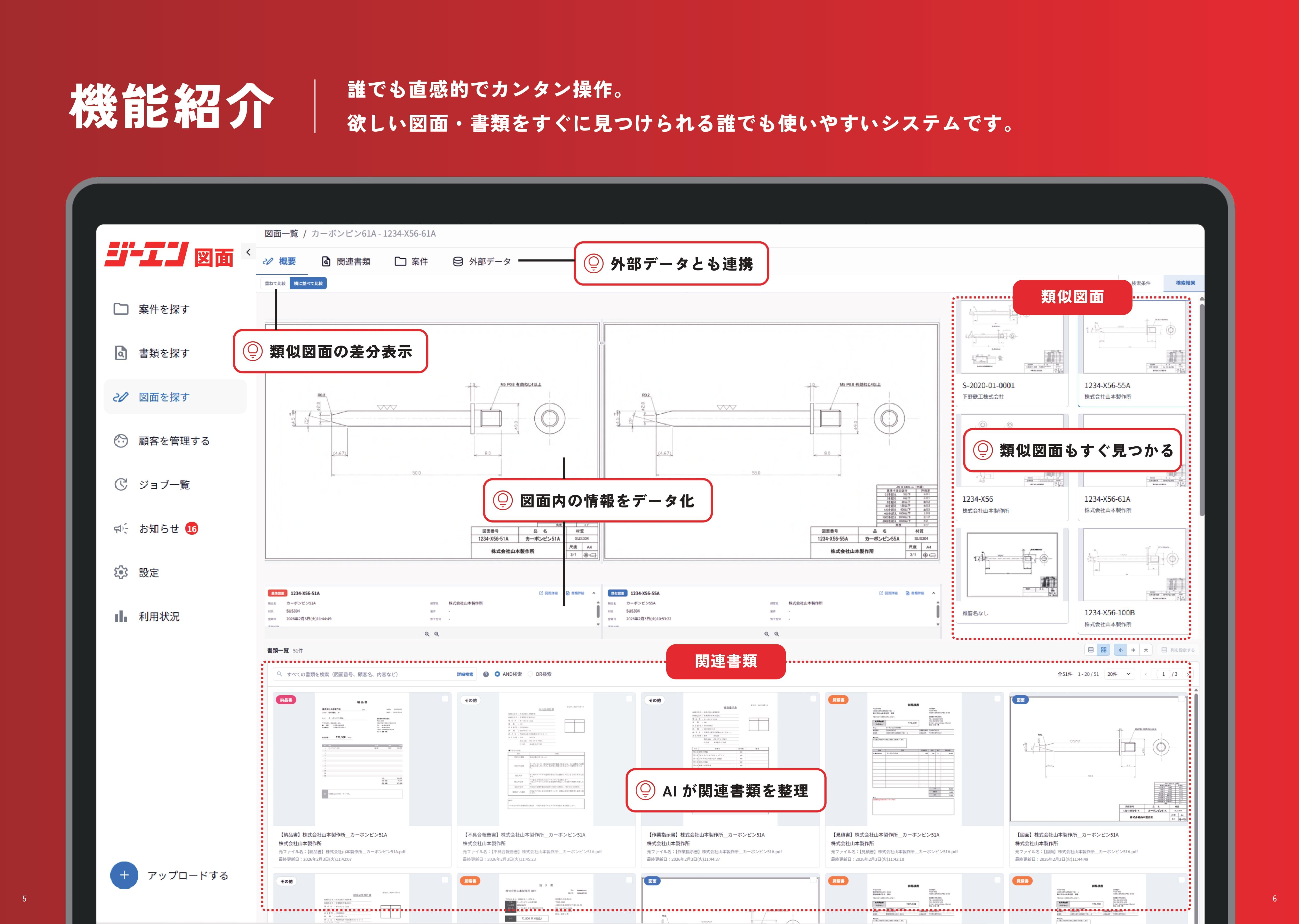Check the 納品書 document card checkbox

445,699
